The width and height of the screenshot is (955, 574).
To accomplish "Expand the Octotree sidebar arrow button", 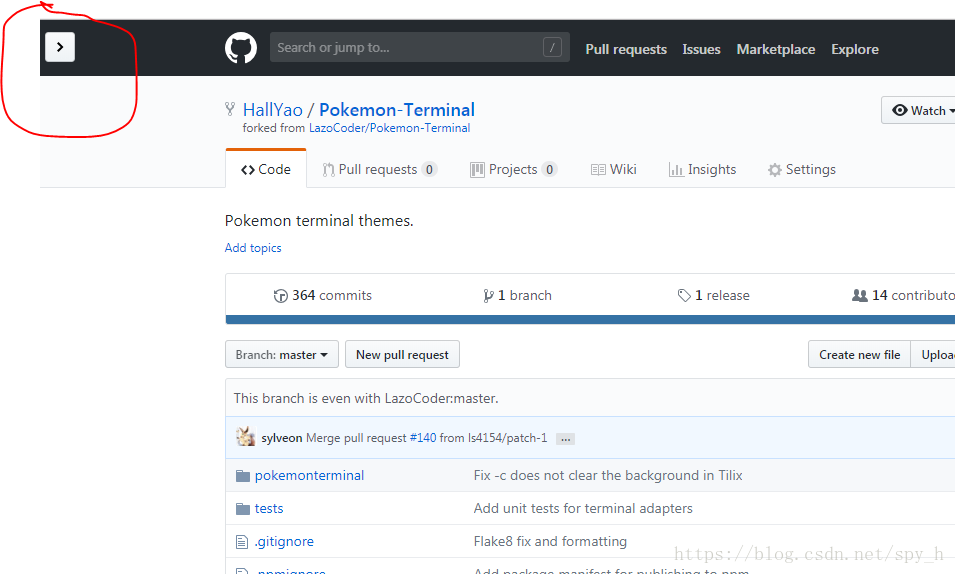I will click(60, 47).
